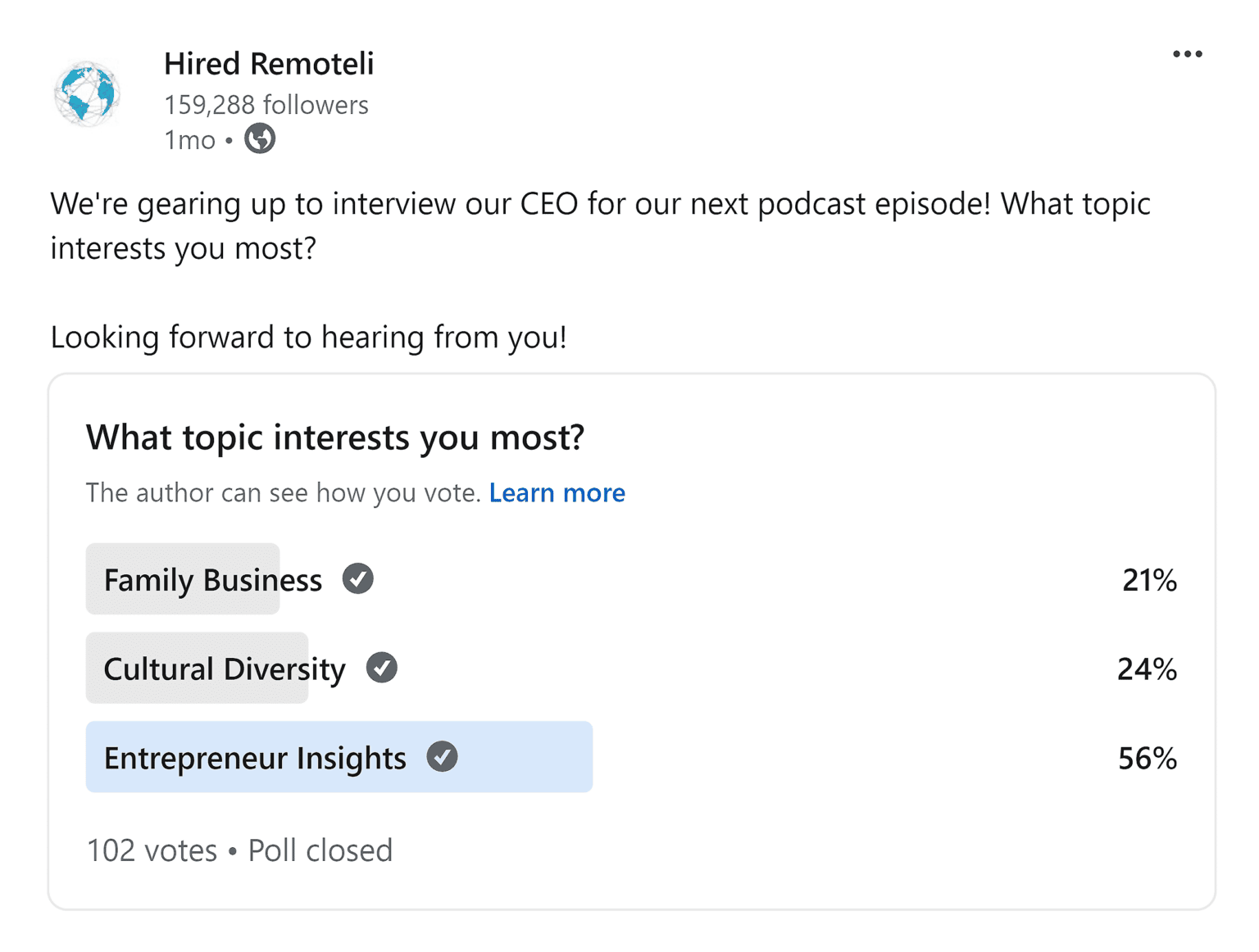Screen dimensions: 1259x952
Task: Click the checkmark icon beside Entrepreneur Insights
Action: click(x=442, y=757)
